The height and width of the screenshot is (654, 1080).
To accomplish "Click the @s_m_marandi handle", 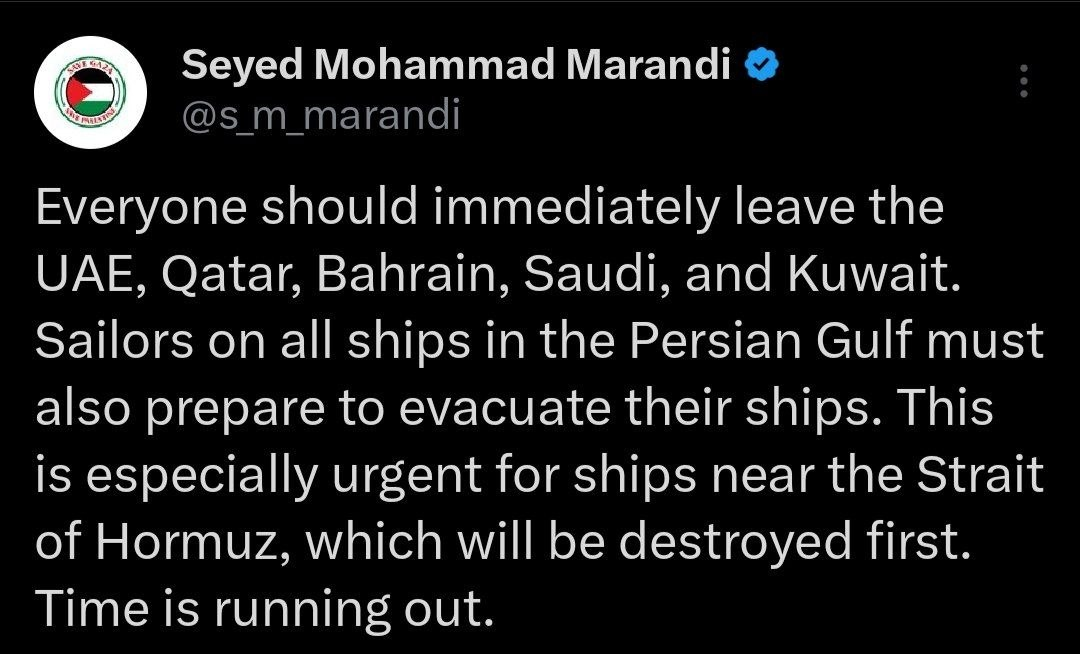I will (320, 116).
